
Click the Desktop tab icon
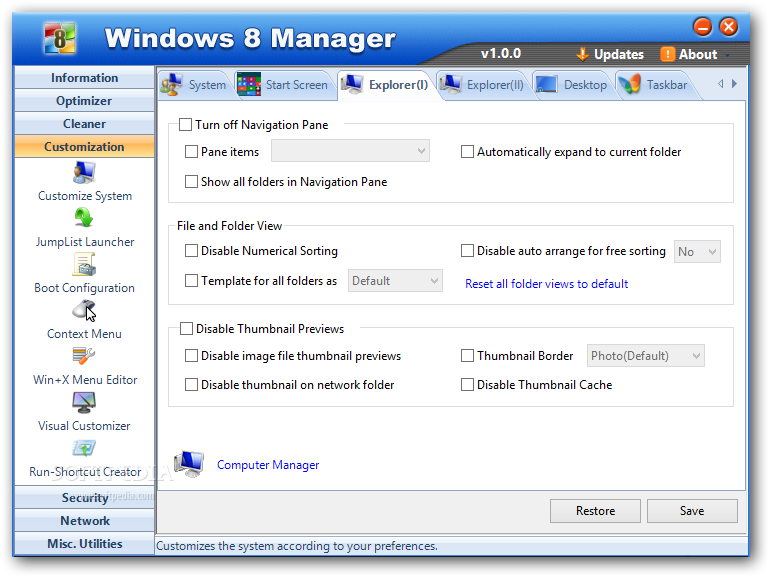(x=546, y=84)
